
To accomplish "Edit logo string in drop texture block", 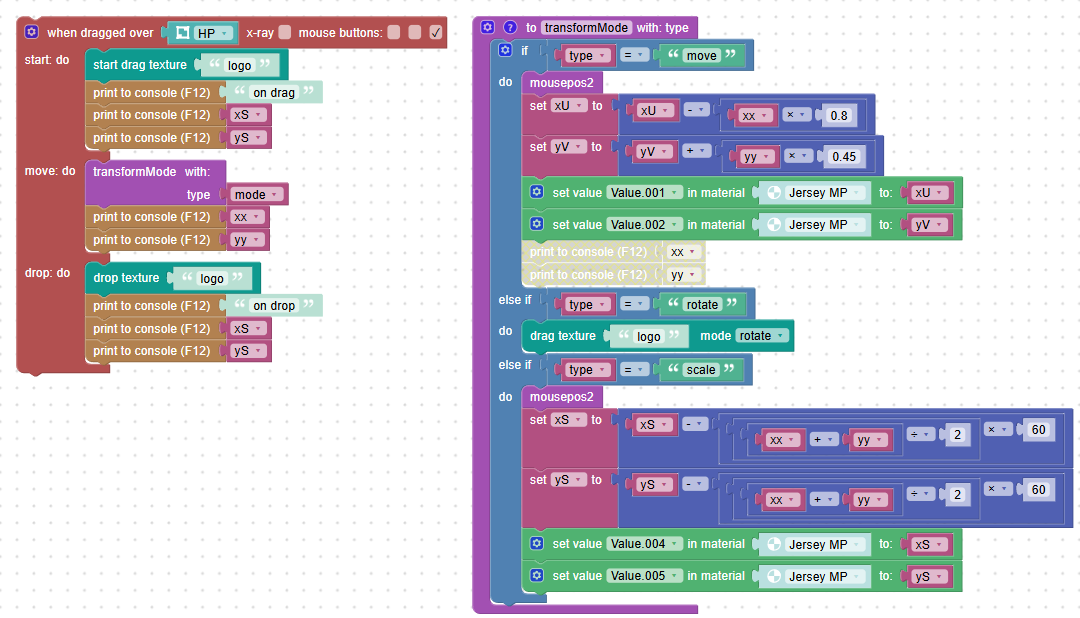I will coord(211,278).
